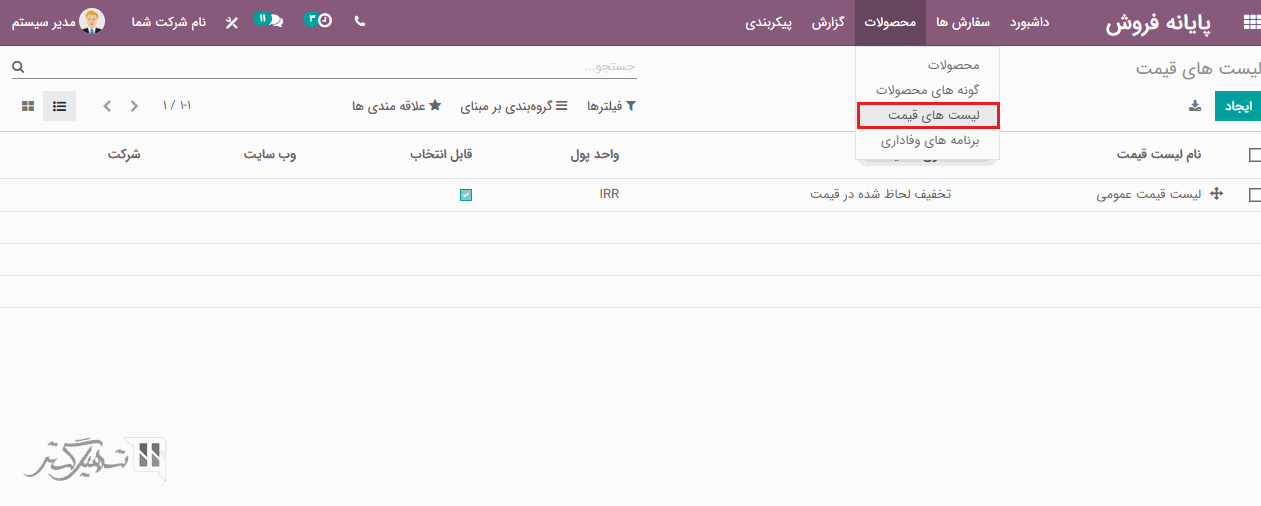Click the جستجو search input field
This screenshot has height=506, width=1261.
(330, 67)
